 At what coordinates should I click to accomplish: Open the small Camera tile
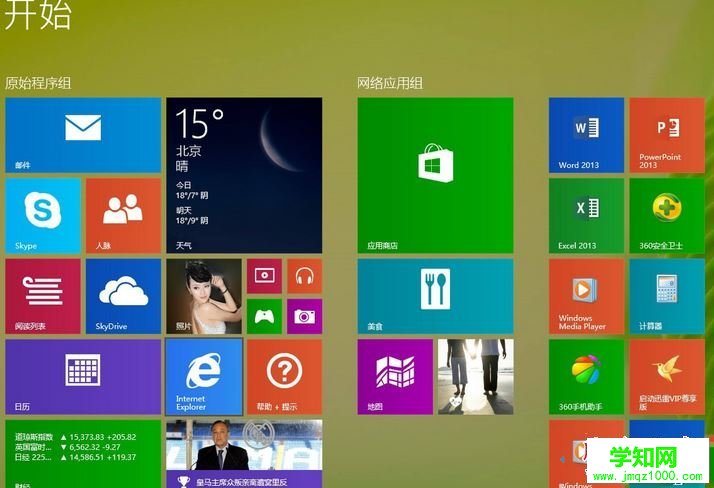tap(305, 316)
